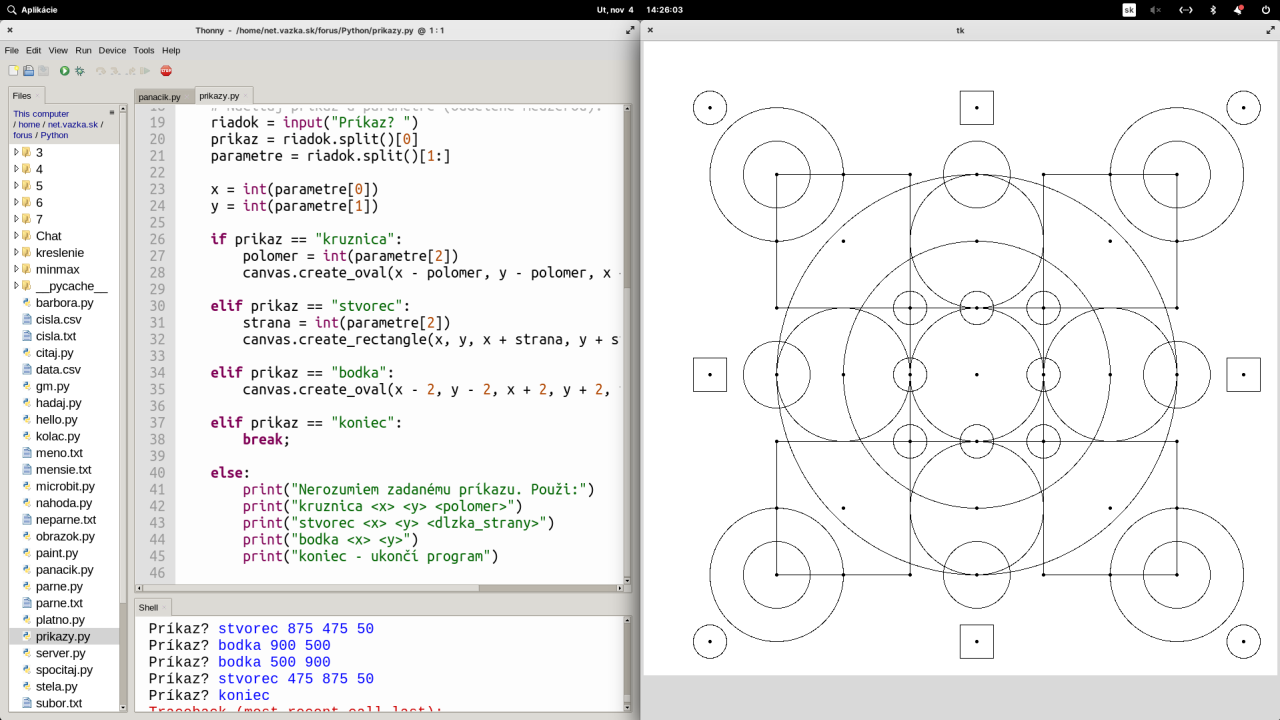
Task: Click the New file toolbar icon
Action: [x=14, y=71]
